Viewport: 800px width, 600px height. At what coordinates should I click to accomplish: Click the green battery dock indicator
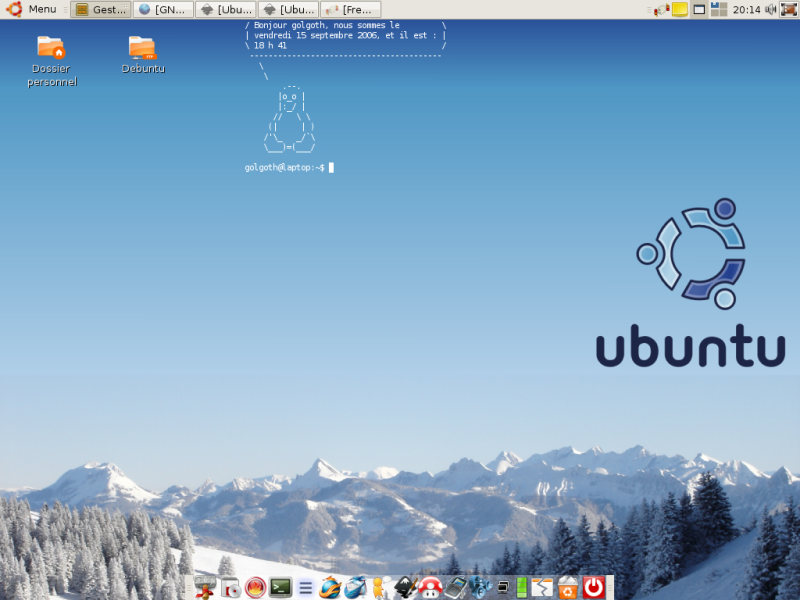tap(521, 588)
